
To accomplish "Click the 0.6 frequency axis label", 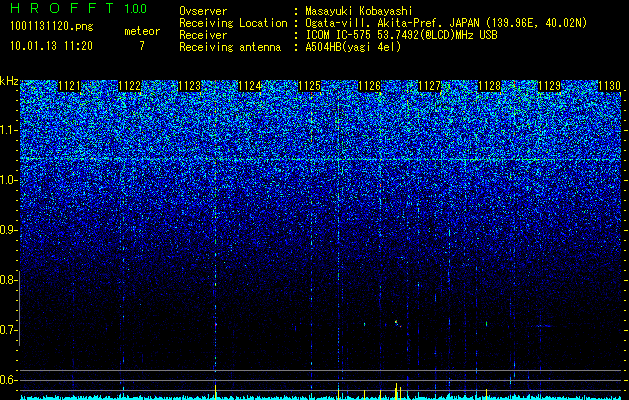I will [8, 380].
